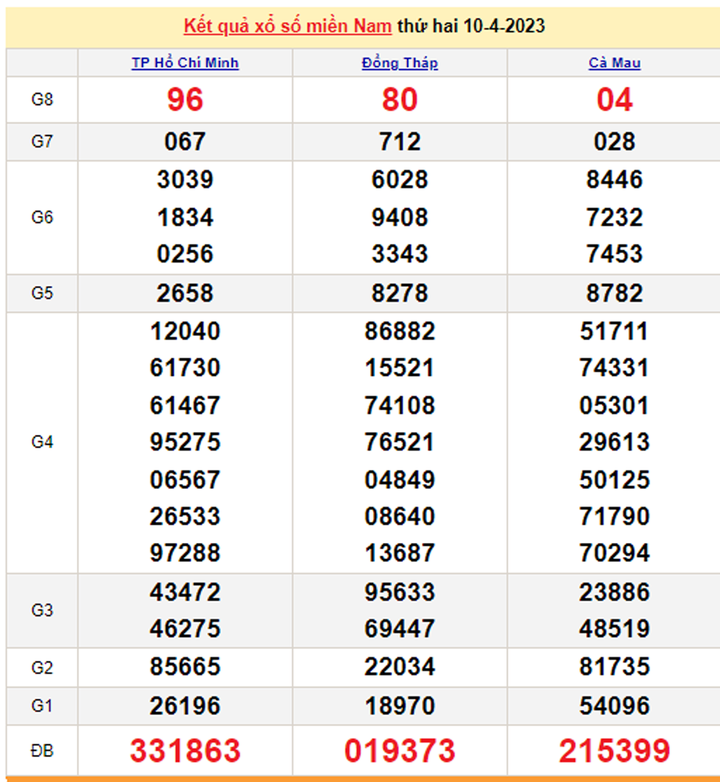Image resolution: width=720 pixels, height=782 pixels.
Task: Select the G4 prize row label
Action: click(x=42, y=442)
